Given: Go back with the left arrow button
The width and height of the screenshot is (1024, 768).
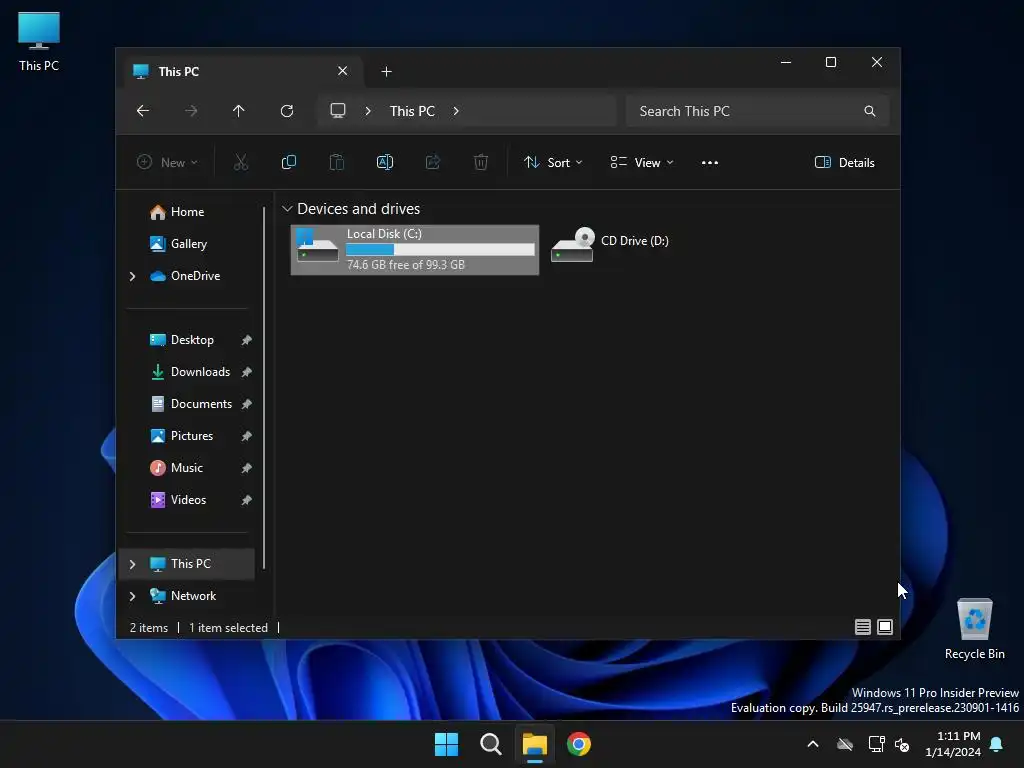Looking at the screenshot, I should [x=142, y=111].
